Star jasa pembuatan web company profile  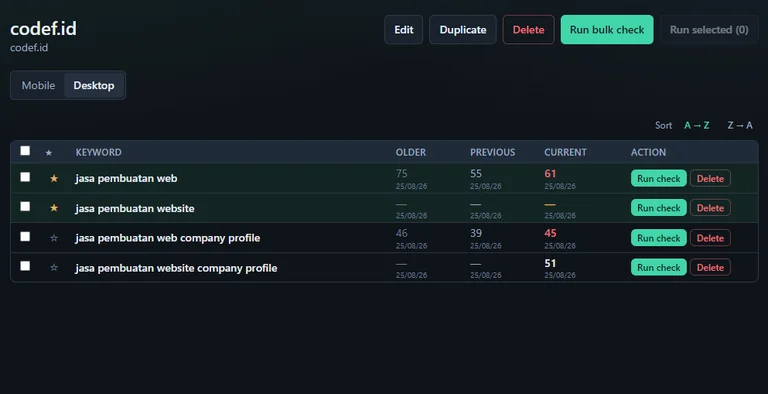pos(54,238)
